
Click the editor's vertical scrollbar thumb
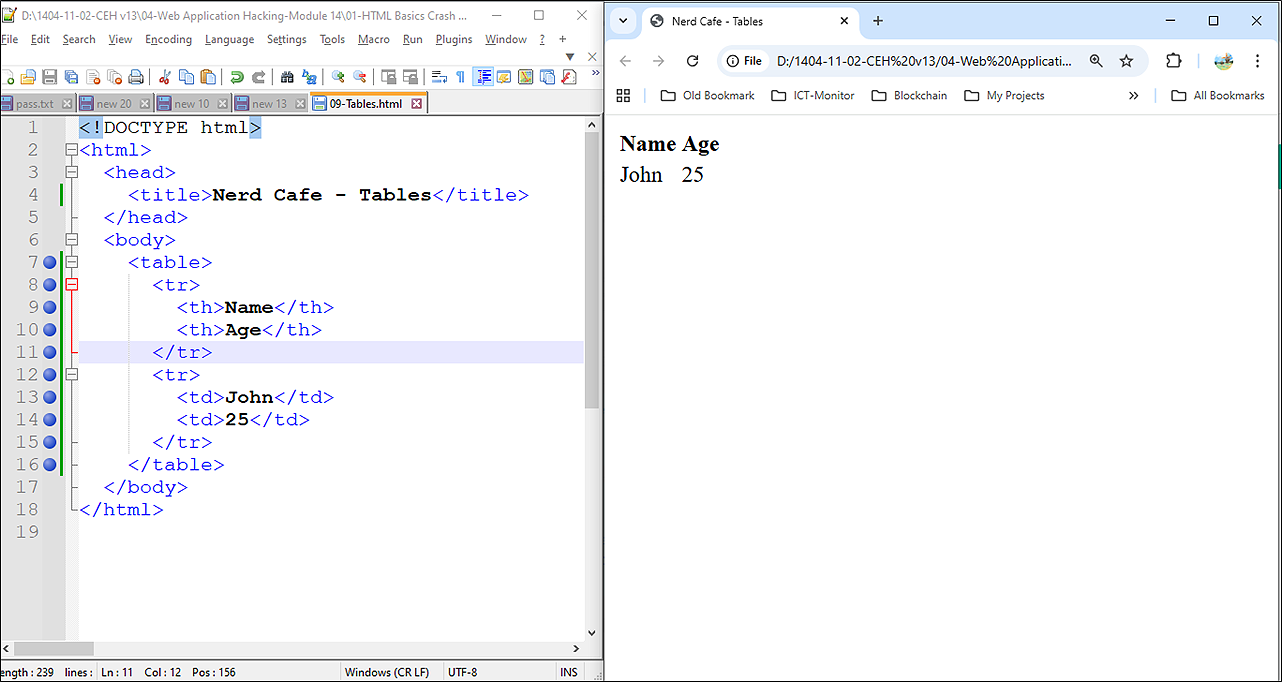[x=592, y=270]
